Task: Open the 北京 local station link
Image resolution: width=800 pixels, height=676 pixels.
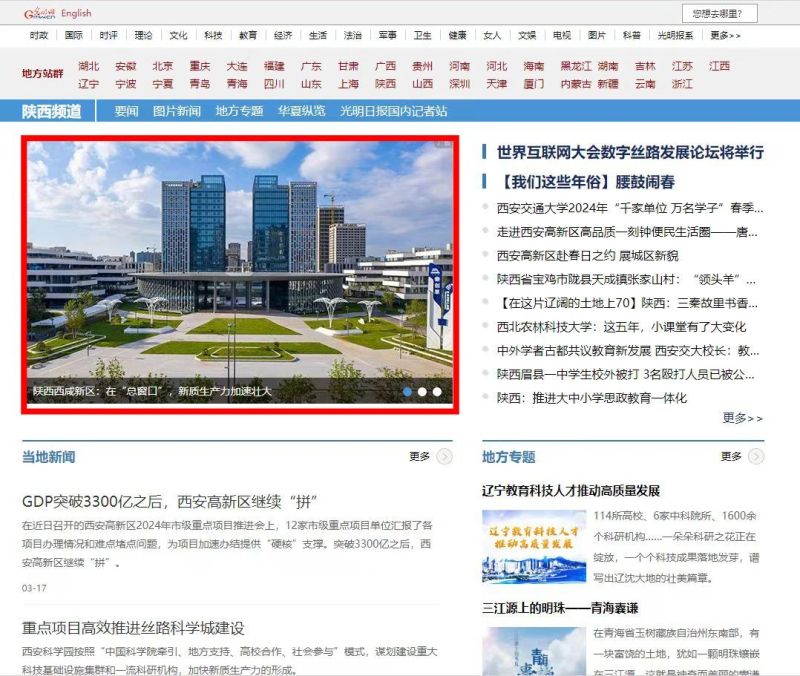Action: pos(163,66)
